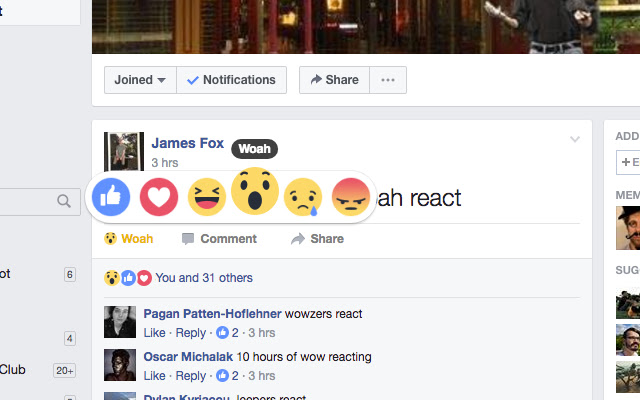Reply to Oscar Michalak's comment
This screenshot has height=400, width=640.
pos(191,376)
